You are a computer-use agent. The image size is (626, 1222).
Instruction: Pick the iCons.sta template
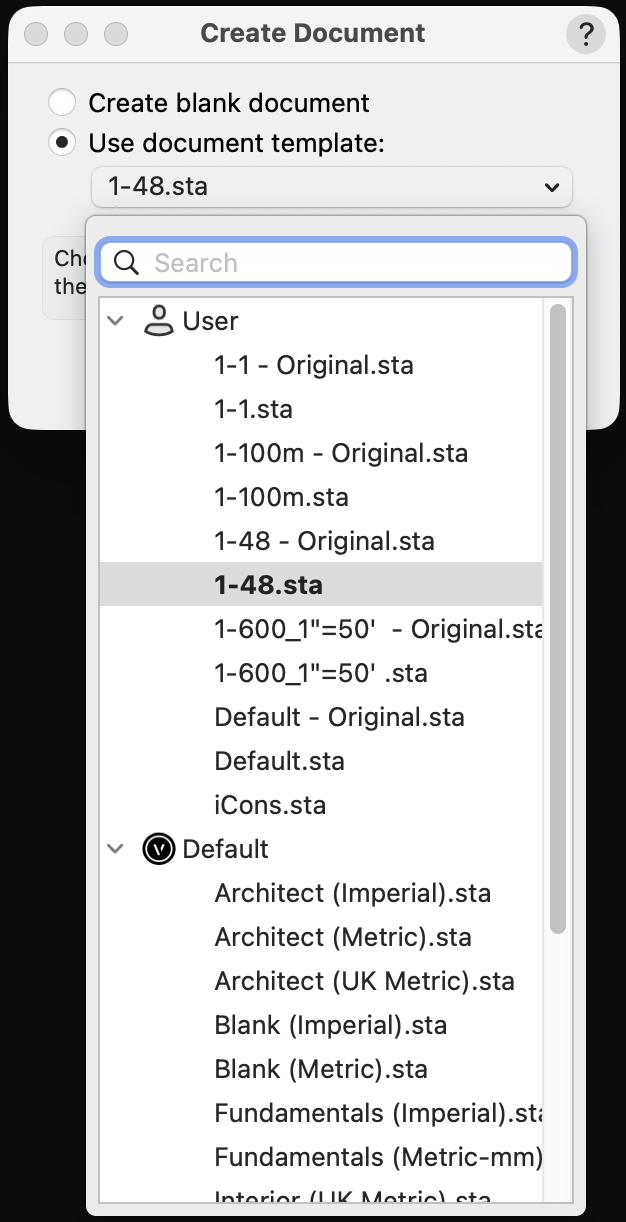click(270, 805)
